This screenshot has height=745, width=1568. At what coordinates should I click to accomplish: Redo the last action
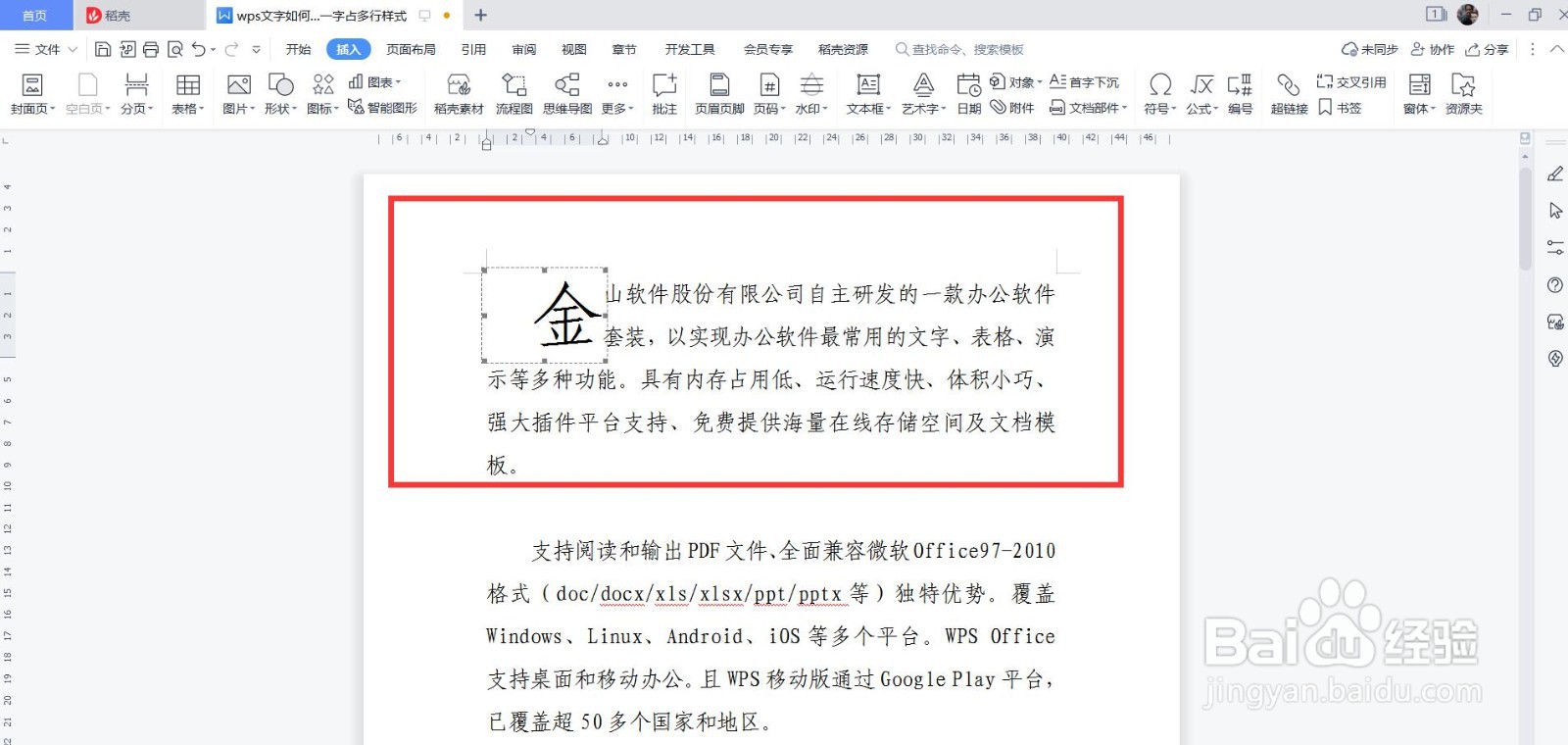231,49
